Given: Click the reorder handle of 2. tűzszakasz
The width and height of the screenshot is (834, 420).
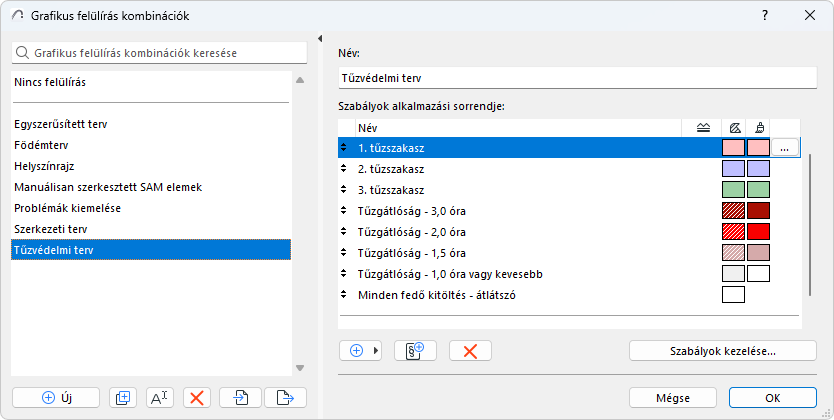Looking at the screenshot, I should pyautogui.click(x=345, y=169).
